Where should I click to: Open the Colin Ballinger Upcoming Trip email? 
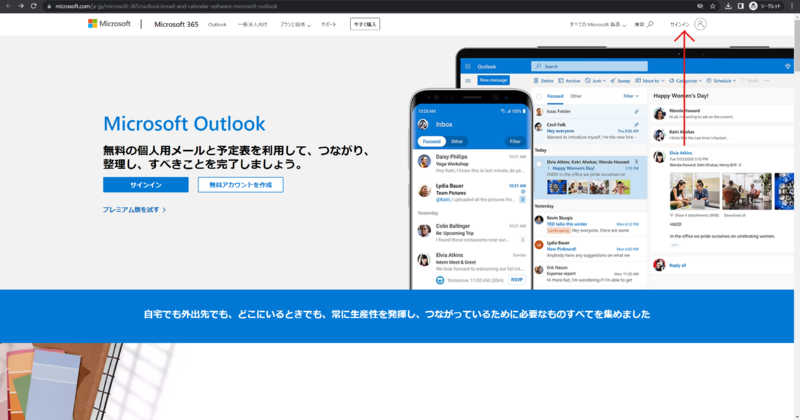[x=471, y=233]
